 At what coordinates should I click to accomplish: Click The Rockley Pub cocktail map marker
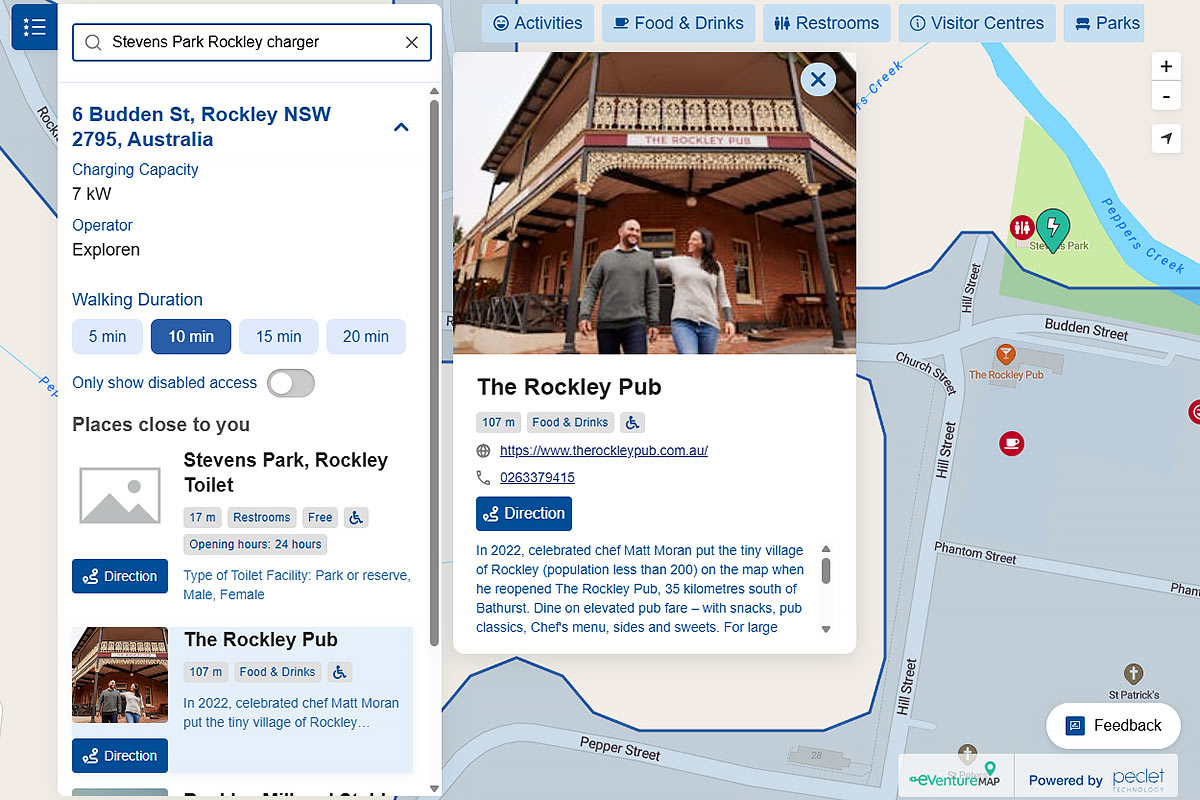[x=1005, y=355]
